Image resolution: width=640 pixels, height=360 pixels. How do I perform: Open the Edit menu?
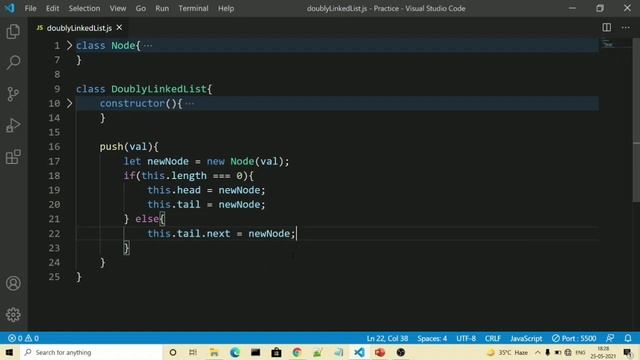point(52,8)
